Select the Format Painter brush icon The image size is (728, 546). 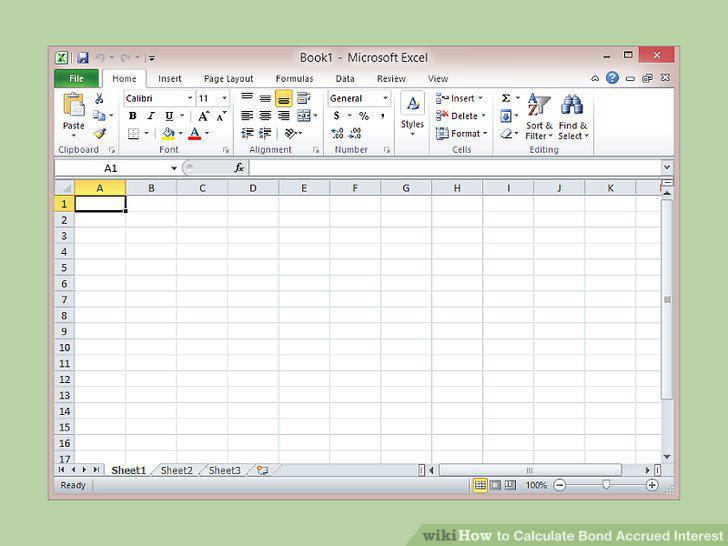[99, 134]
